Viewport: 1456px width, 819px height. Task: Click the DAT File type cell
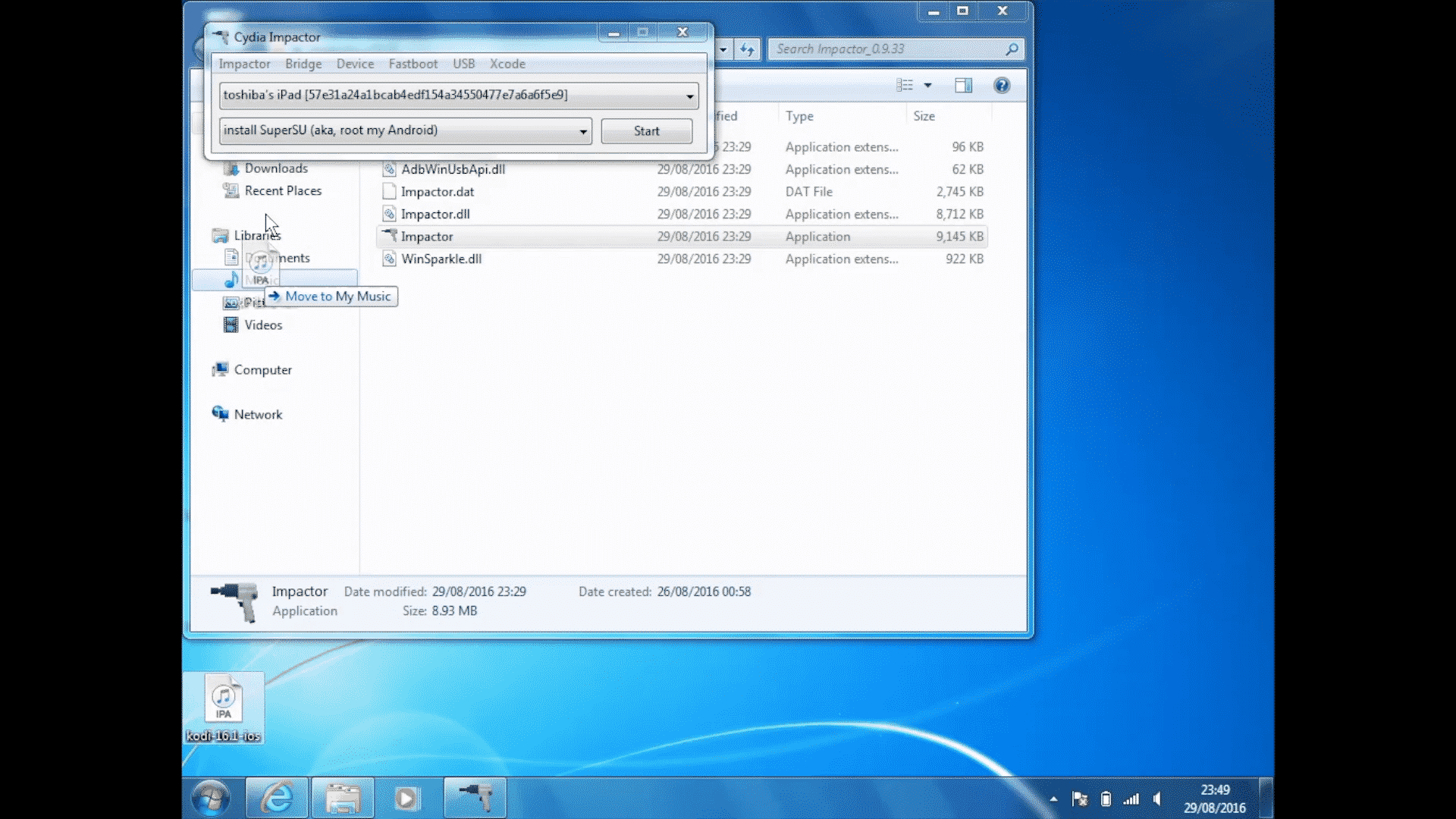(x=808, y=192)
